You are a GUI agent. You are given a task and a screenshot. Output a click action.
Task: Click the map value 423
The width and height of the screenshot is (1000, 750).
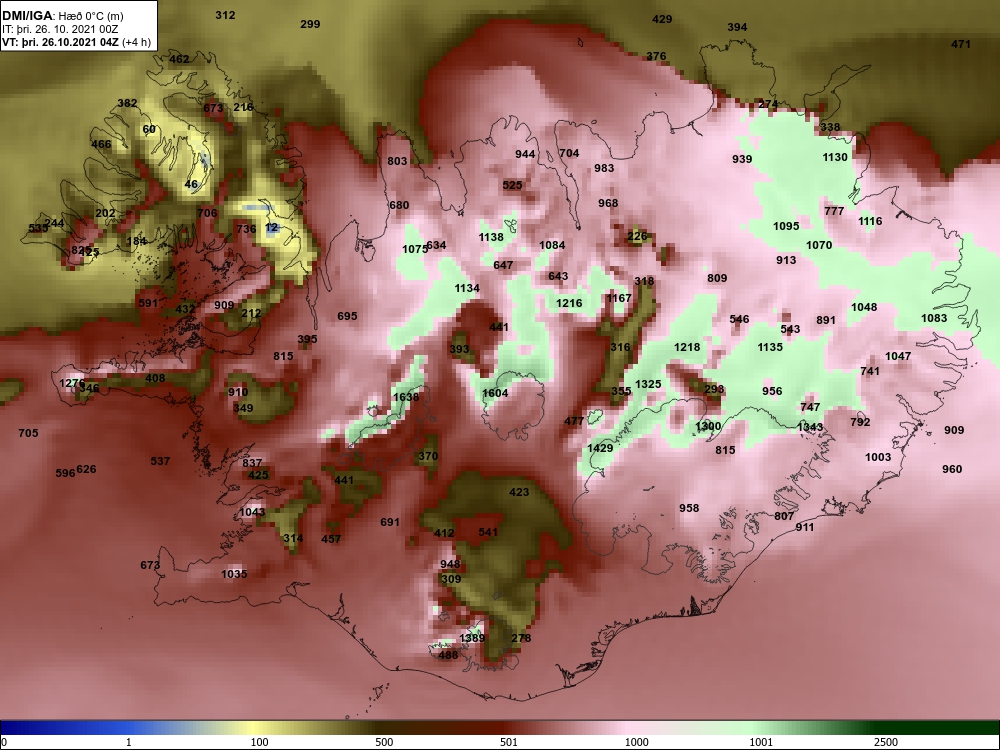pyautogui.click(x=519, y=492)
